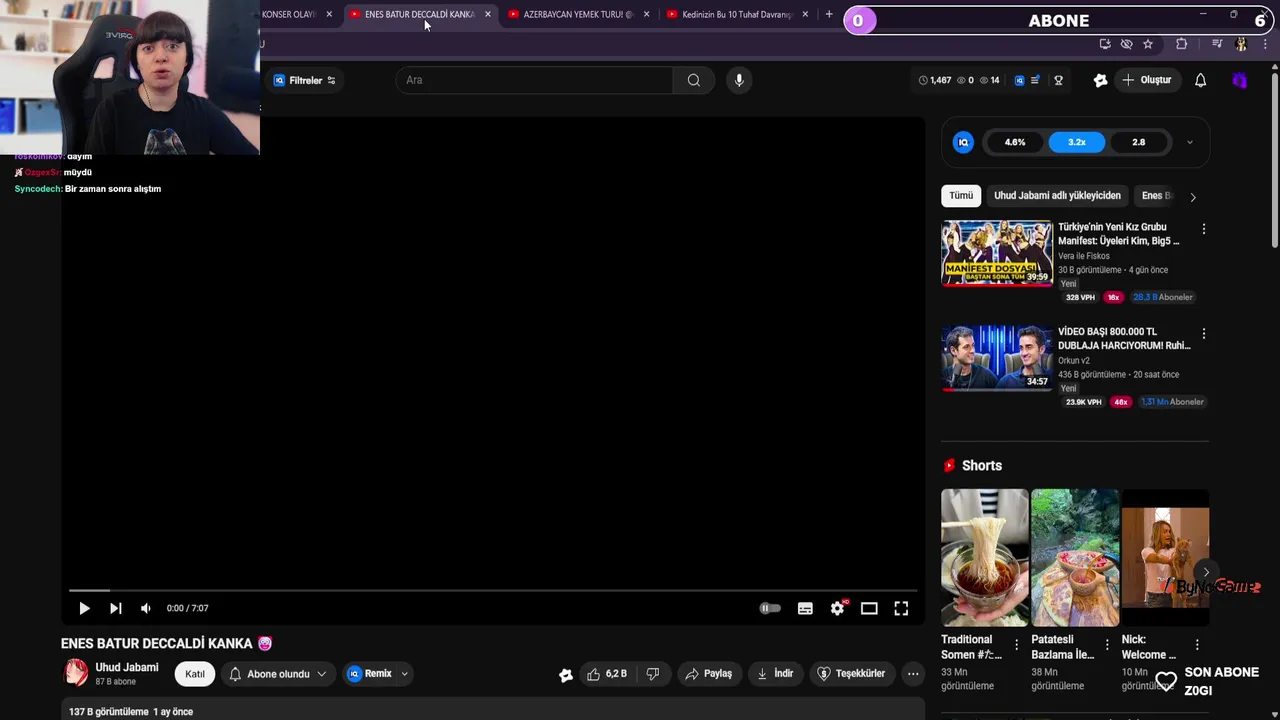Open YouTube notifications bell
1280x720 pixels.
click(x=1200, y=80)
